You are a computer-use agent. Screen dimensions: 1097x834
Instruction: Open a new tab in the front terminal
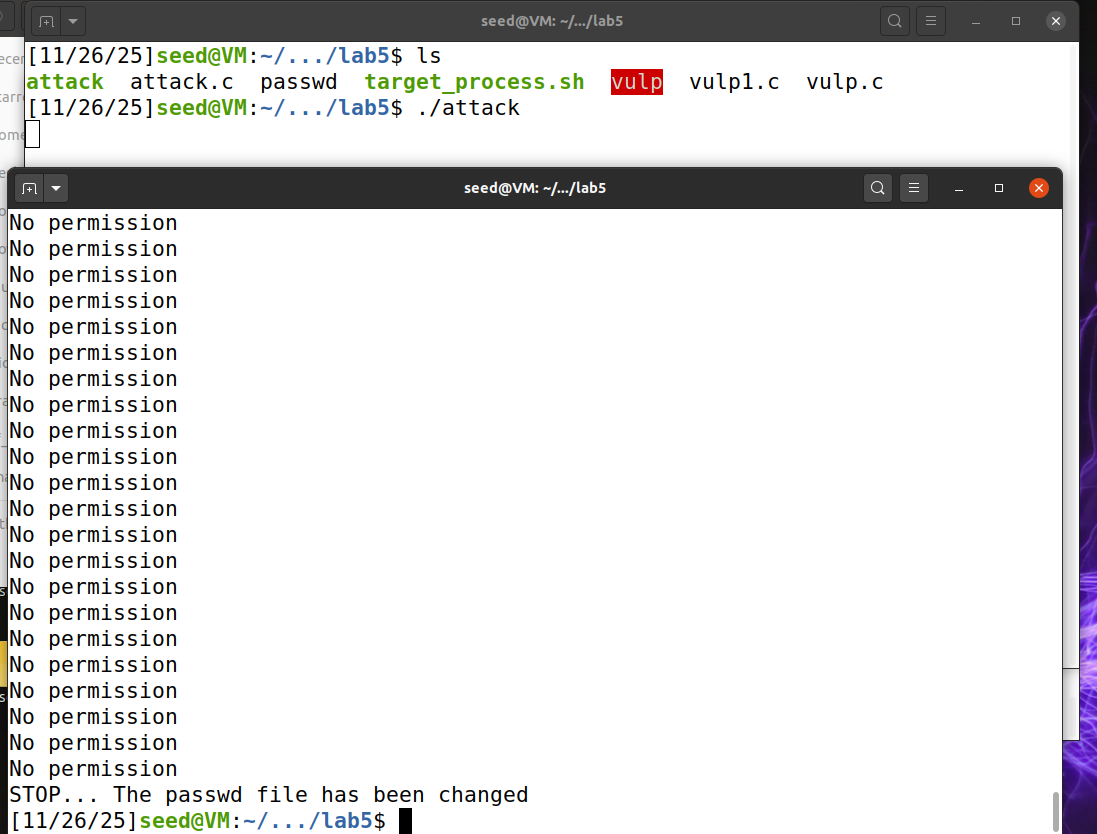[29, 188]
